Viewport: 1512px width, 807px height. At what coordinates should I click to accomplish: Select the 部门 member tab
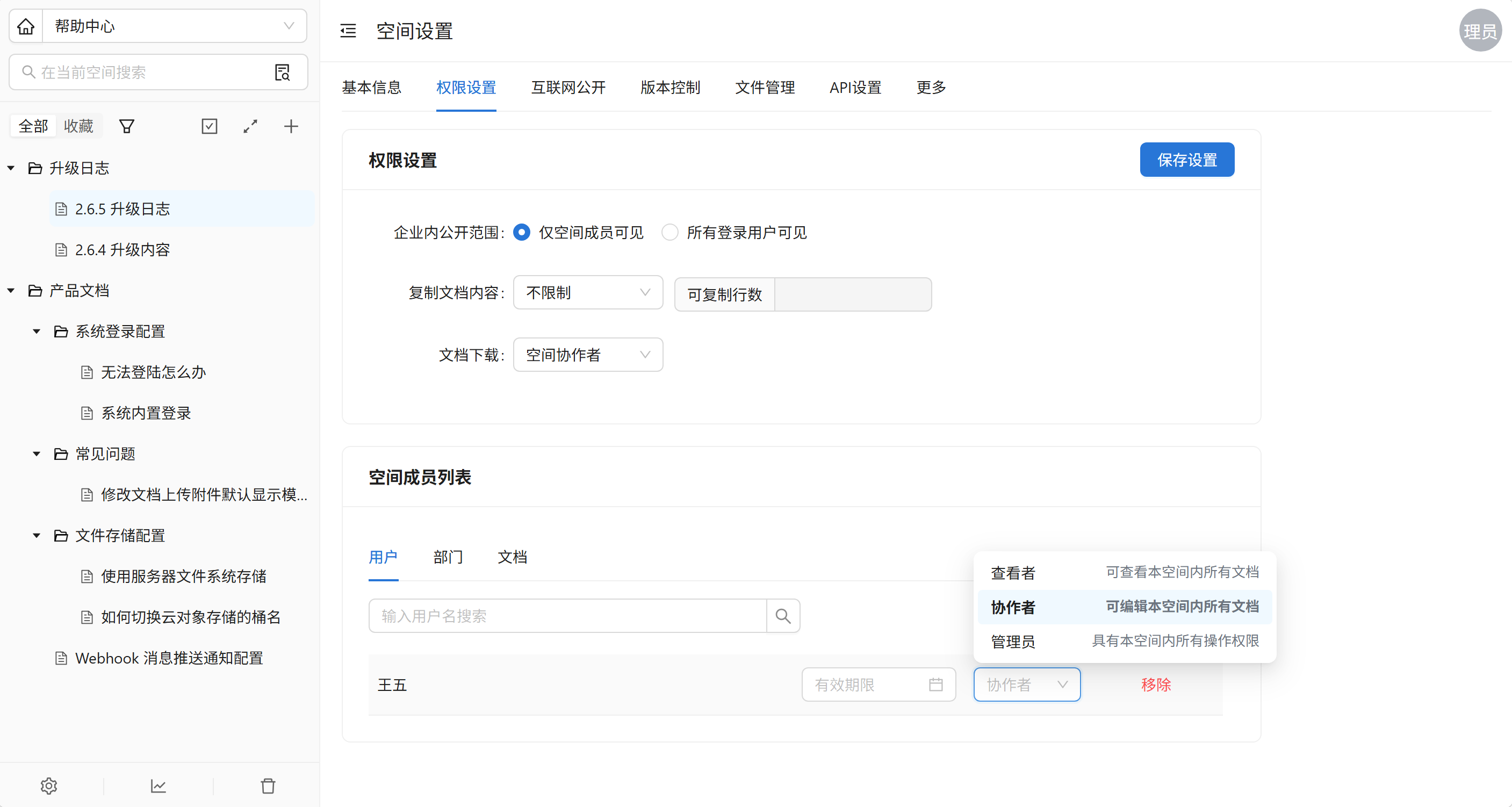[x=448, y=557]
